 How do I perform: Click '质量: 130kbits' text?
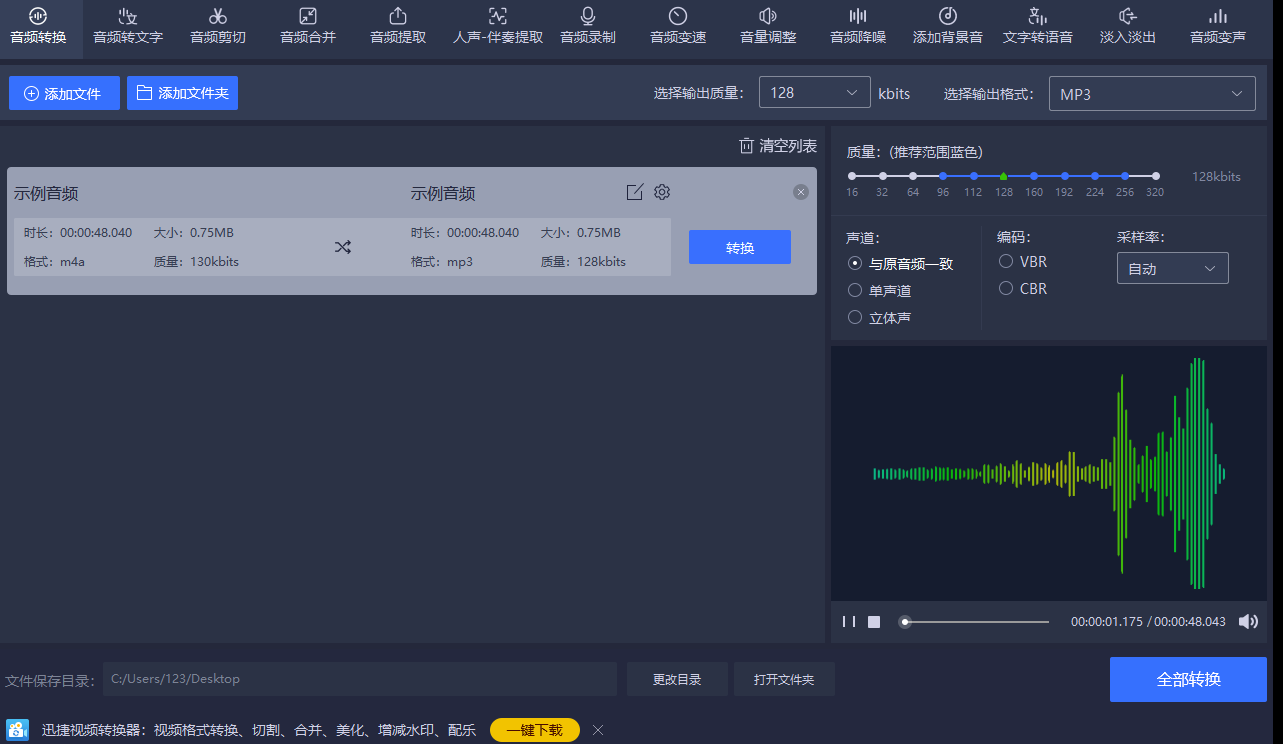tap(196, 262)
